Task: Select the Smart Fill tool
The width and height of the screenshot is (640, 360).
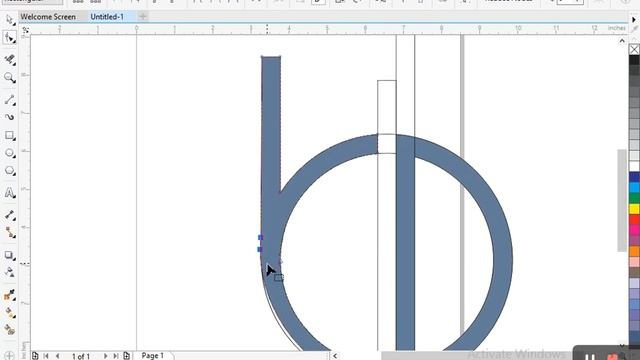Action: pyautogui.click(x=9, y=329)
